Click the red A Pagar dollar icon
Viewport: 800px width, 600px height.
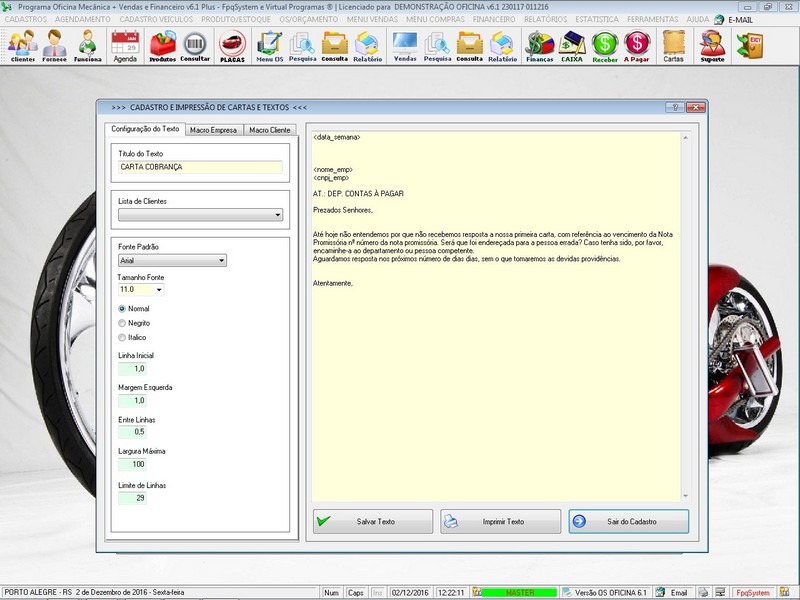click(637, 46)
